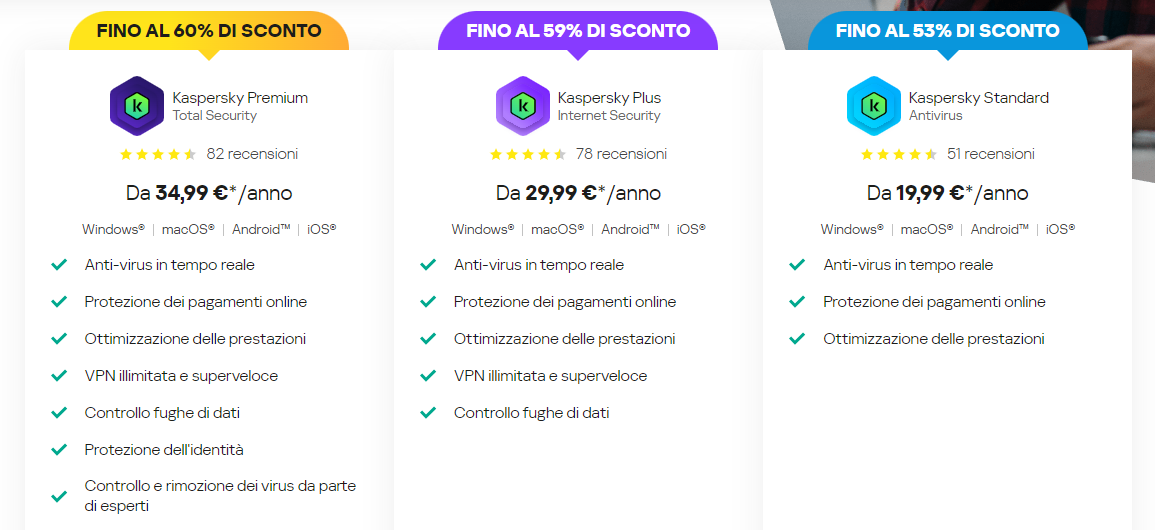
Task: Click the 60% di sconto banner
Action: click(x=208, y=31)
